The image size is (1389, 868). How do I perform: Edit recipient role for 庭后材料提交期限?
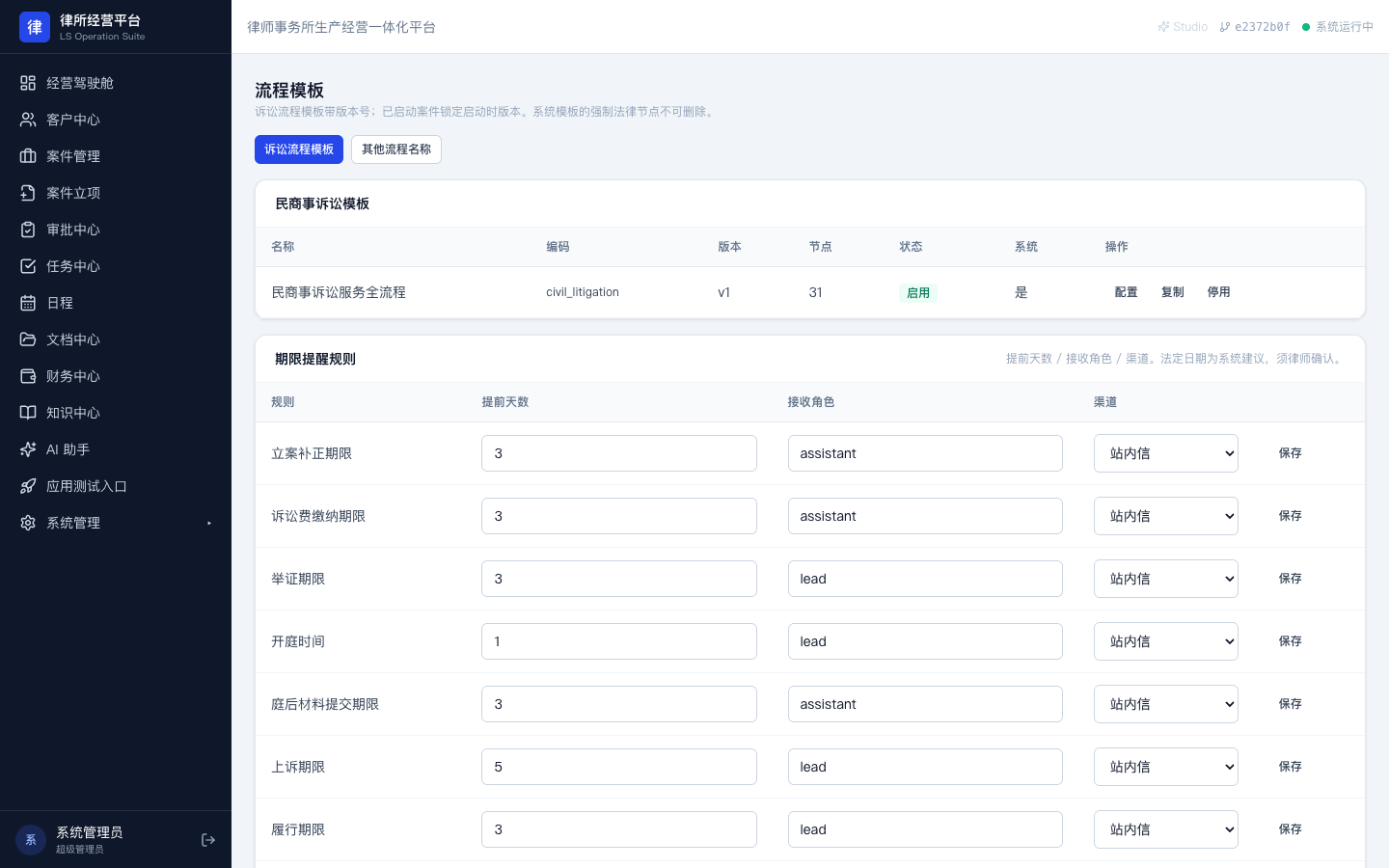coord(925,704)
